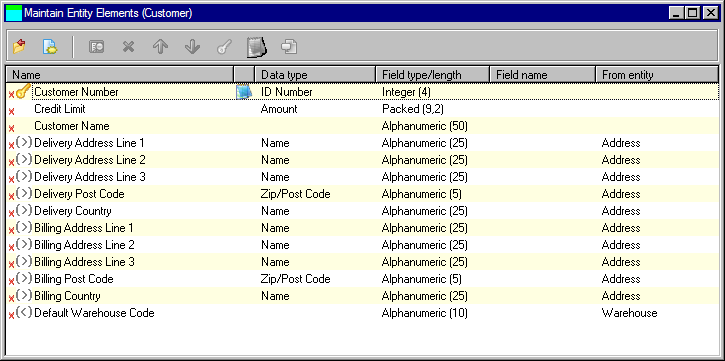
Task: Click the ID Number data type cell
Action: (x=287, y=92)
